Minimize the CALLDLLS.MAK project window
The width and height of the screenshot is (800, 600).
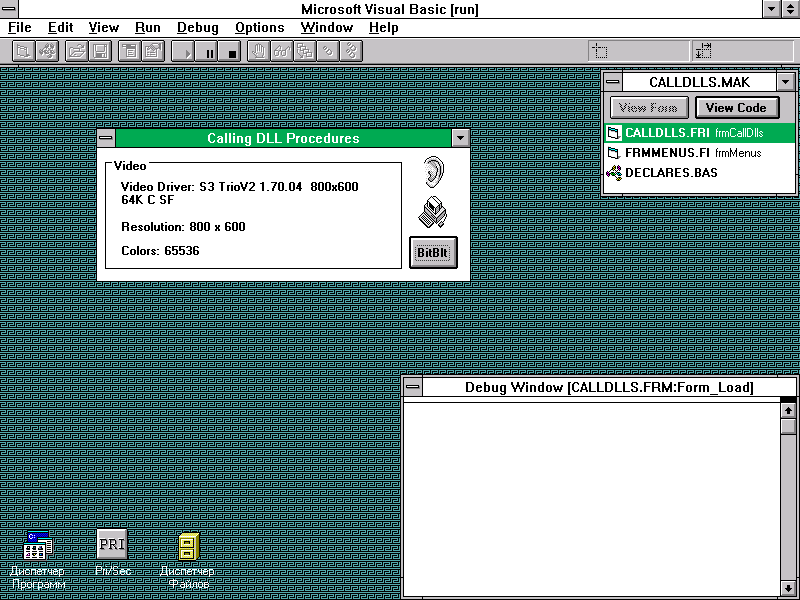point(786,82)
